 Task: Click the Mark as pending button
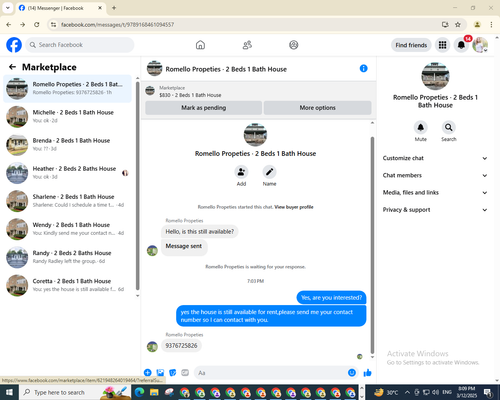pos(203,108)
